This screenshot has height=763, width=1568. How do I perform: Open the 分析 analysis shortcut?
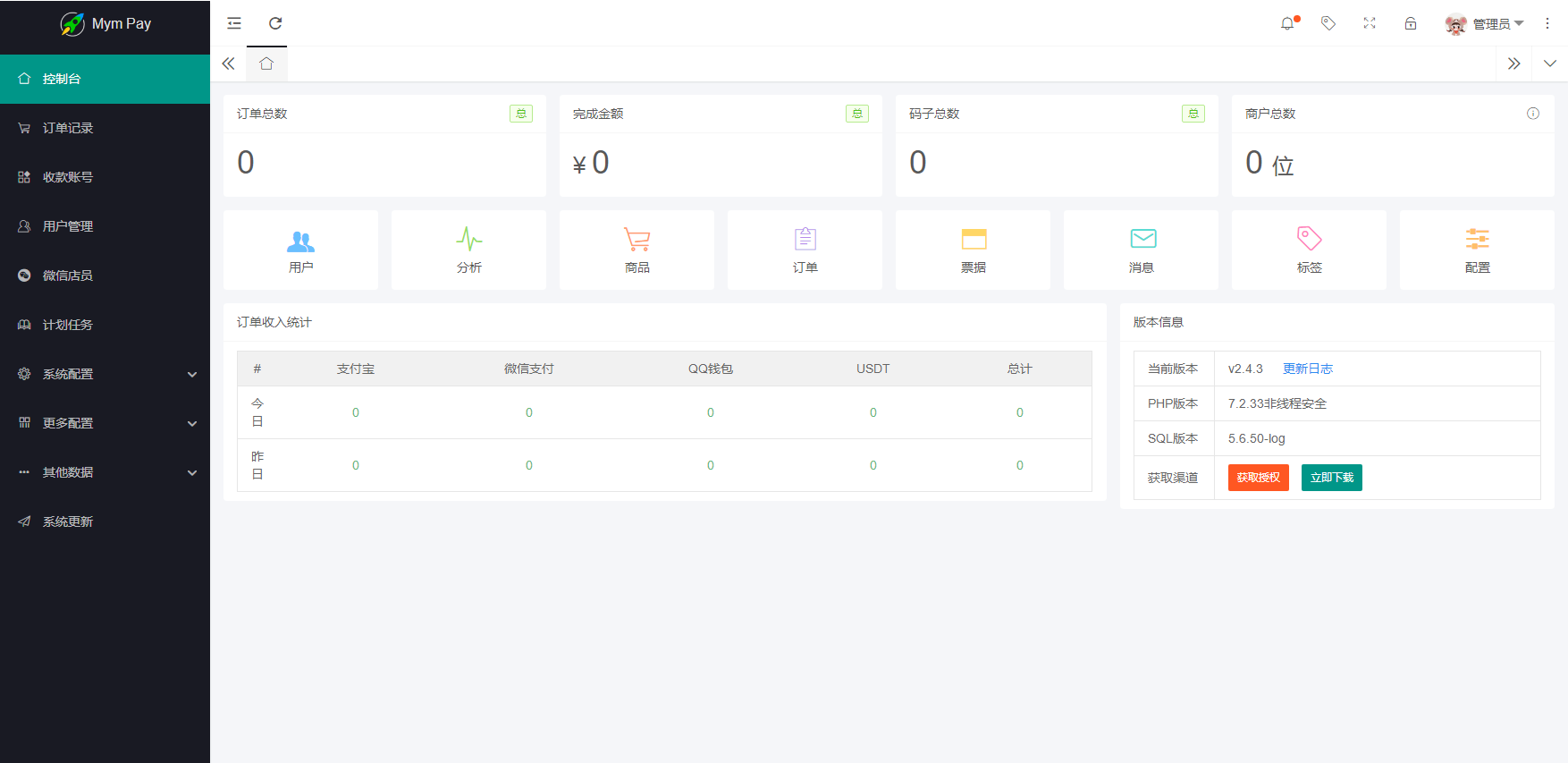tap(468, 250)
